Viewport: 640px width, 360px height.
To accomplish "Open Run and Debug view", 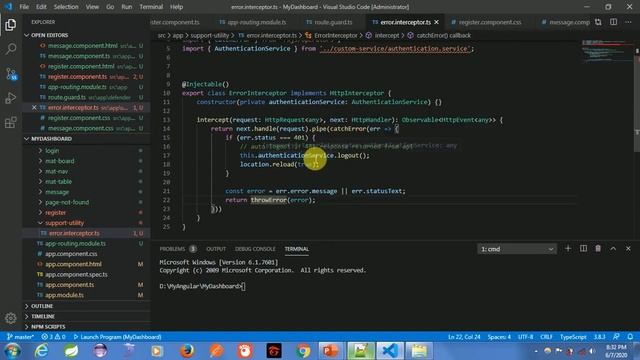I will click(11, 98).
